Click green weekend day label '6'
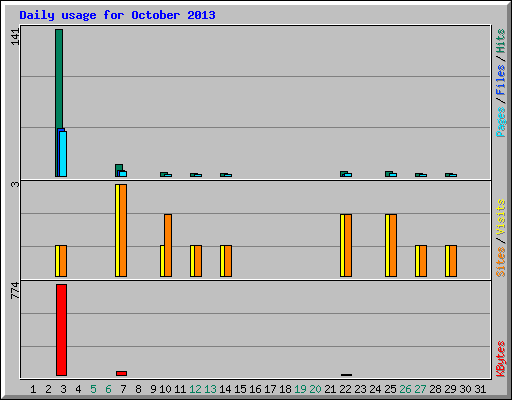Screen dimensions: 512x400 (x=108, y=389)
